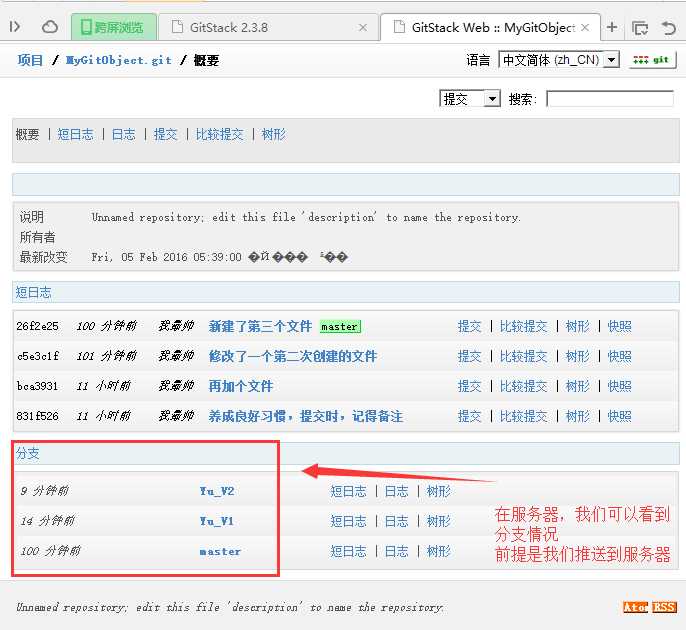Click the cloud sync icon

point(49,27)
